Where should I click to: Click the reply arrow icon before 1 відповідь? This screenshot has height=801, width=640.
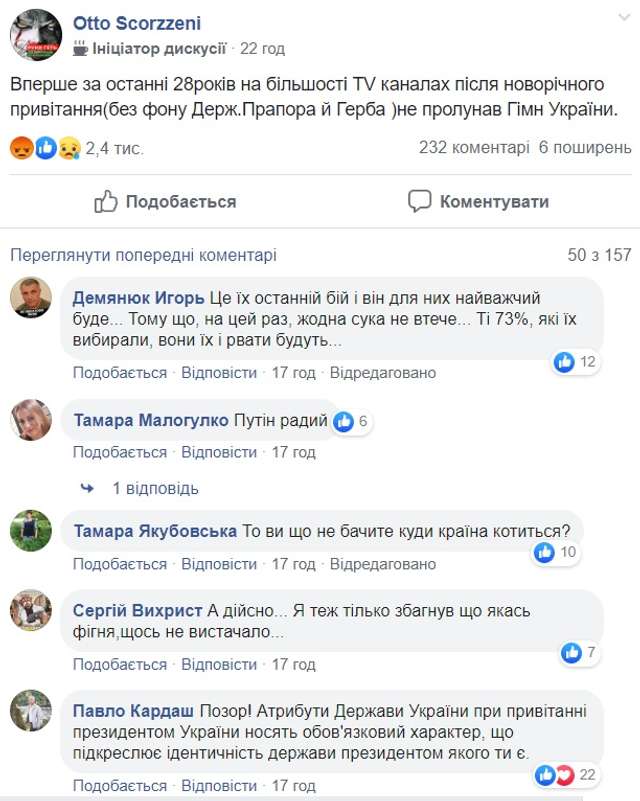[87, 488]
